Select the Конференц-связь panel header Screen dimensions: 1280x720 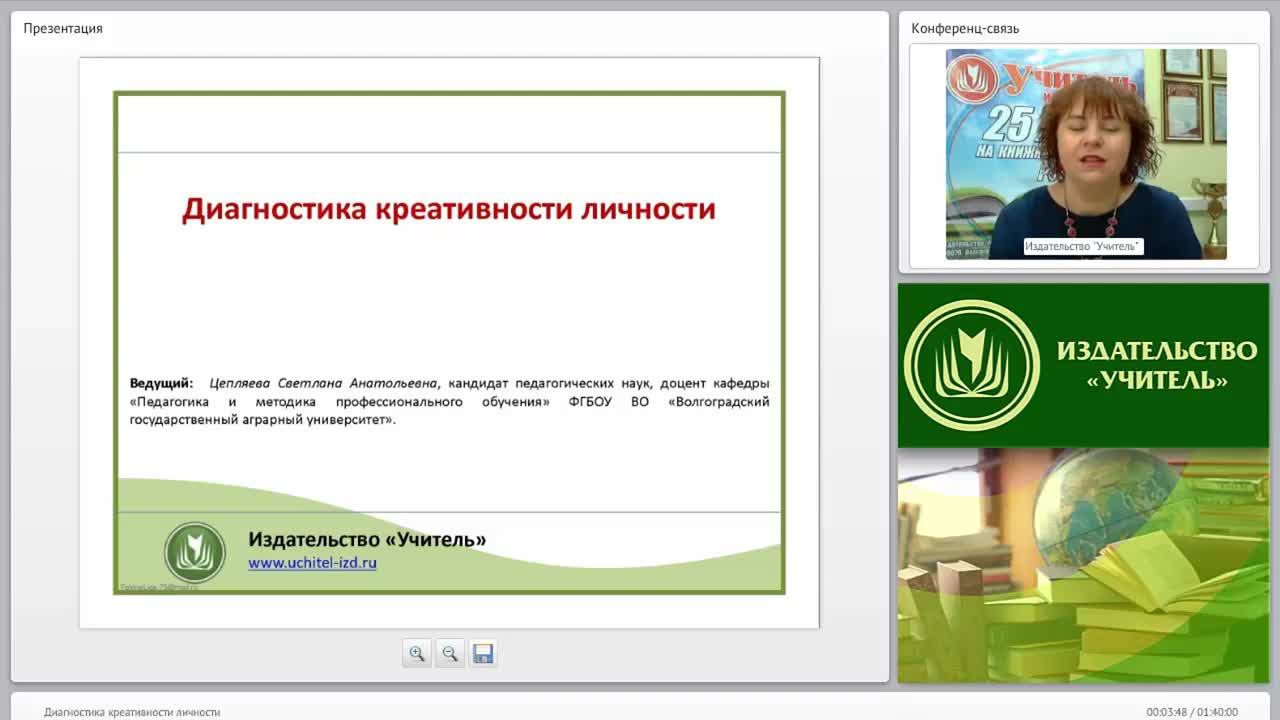point(965,28)
